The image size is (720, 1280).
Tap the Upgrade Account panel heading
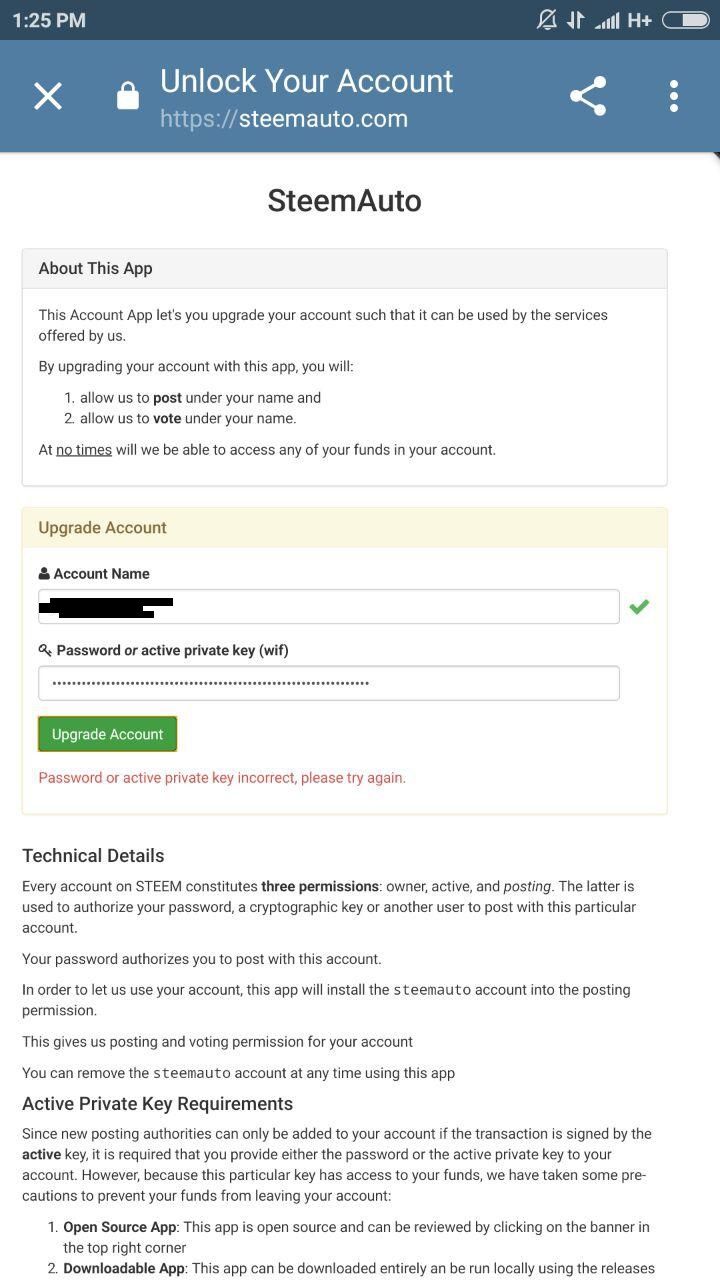click(x=103, y=528)
